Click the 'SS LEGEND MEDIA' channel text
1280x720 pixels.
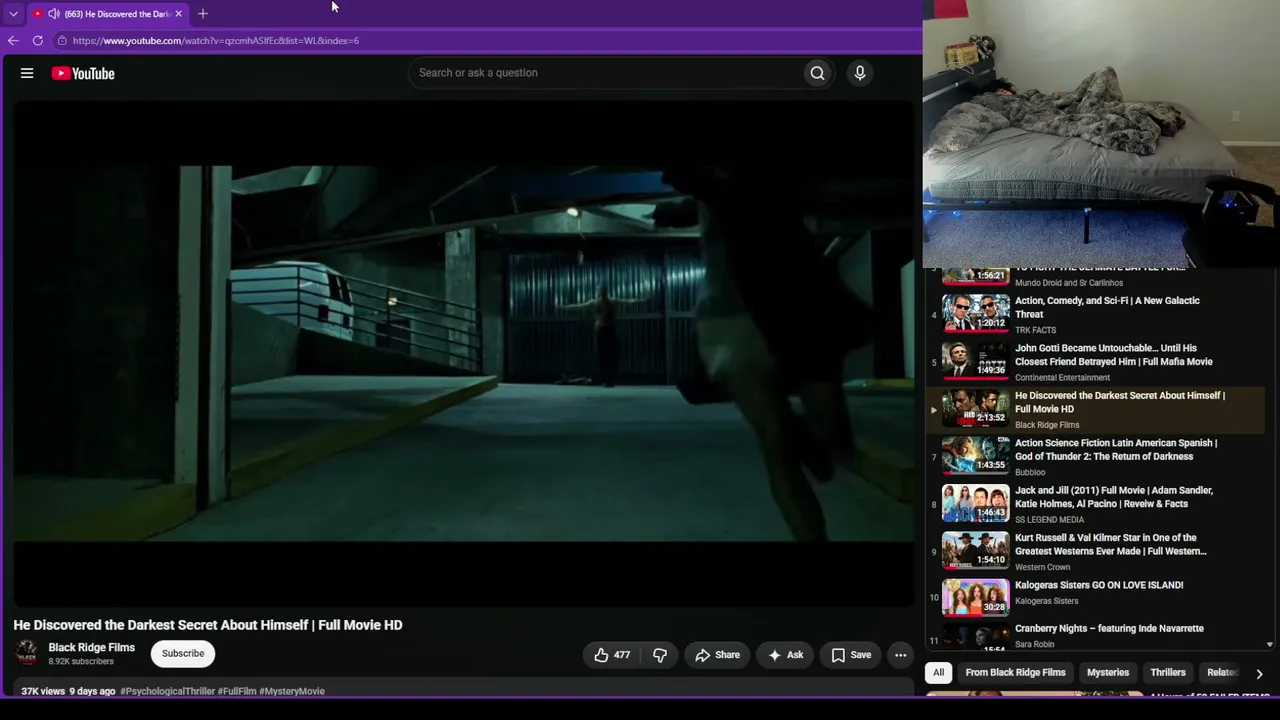pyautogui.click(x=1049, y=520)
